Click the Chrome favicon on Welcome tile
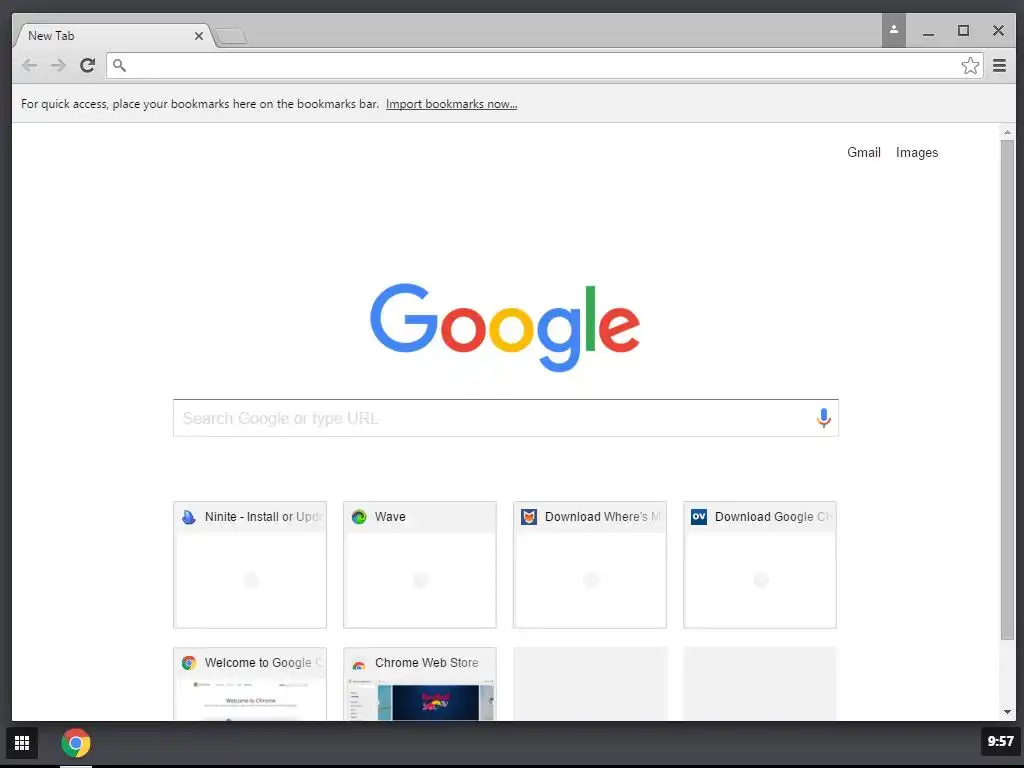The width and height of the screenshot is (1024, 768). point(189,663)
